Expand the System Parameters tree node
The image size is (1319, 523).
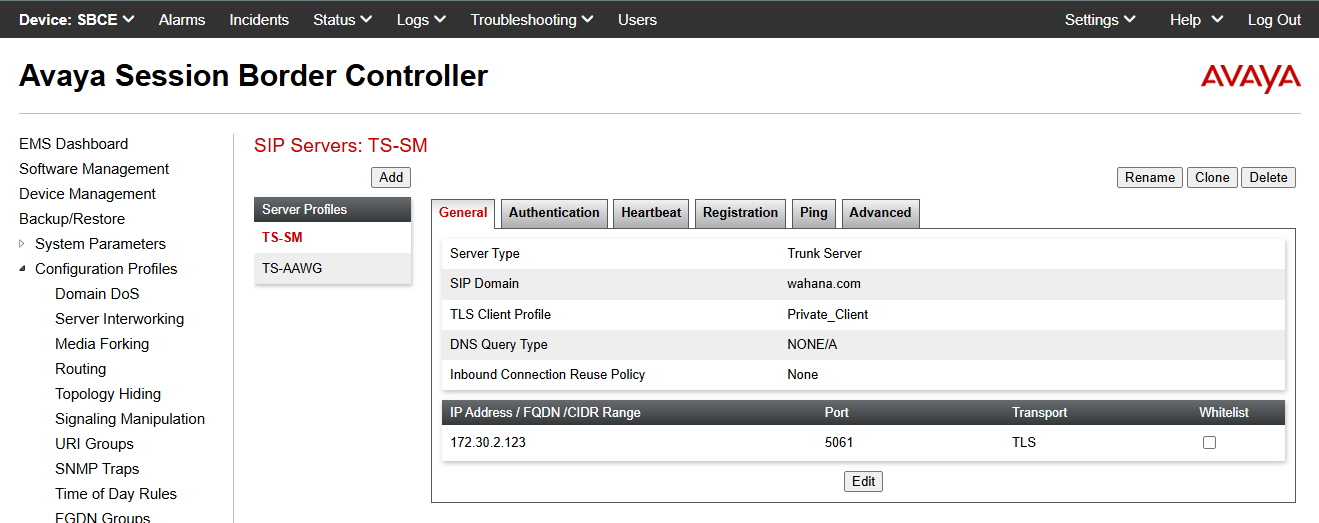pyautogui.click(x=22, y=244)
